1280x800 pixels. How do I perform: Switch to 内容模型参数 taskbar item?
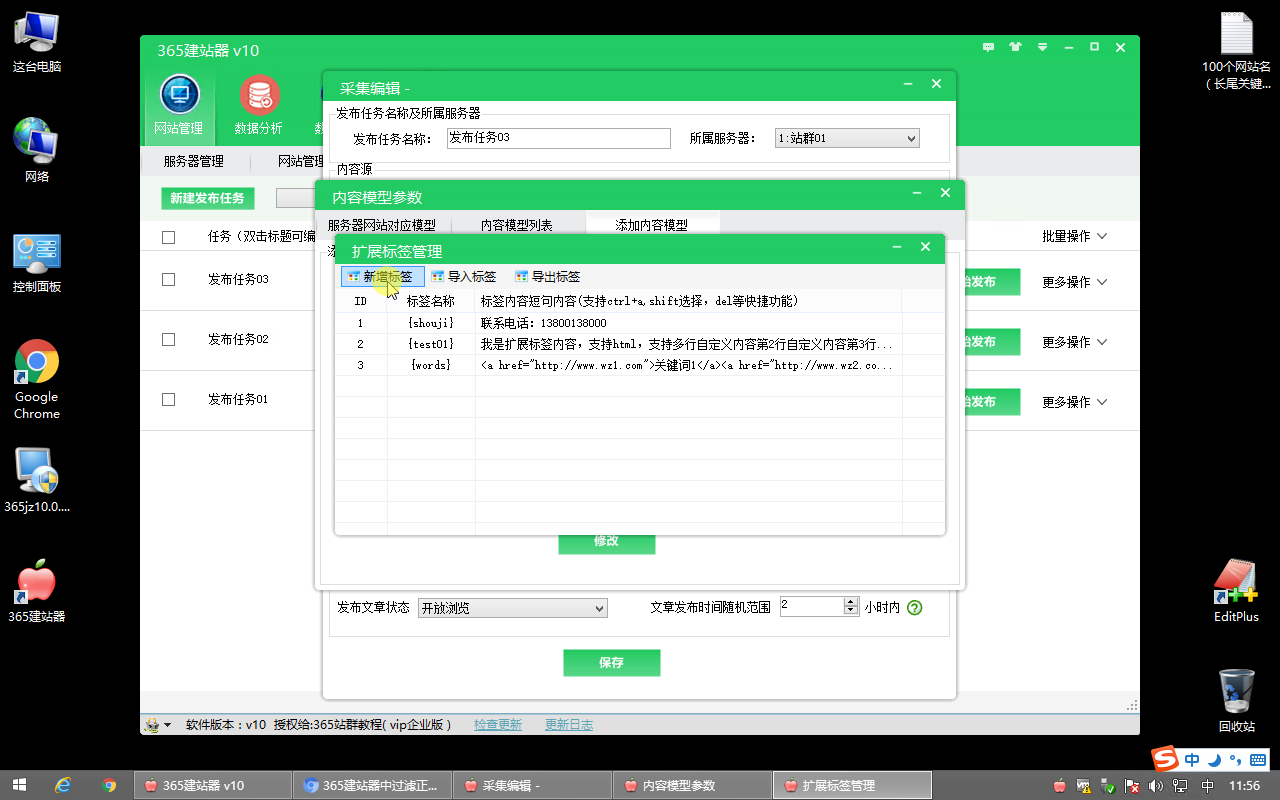[x=692, y=785]
